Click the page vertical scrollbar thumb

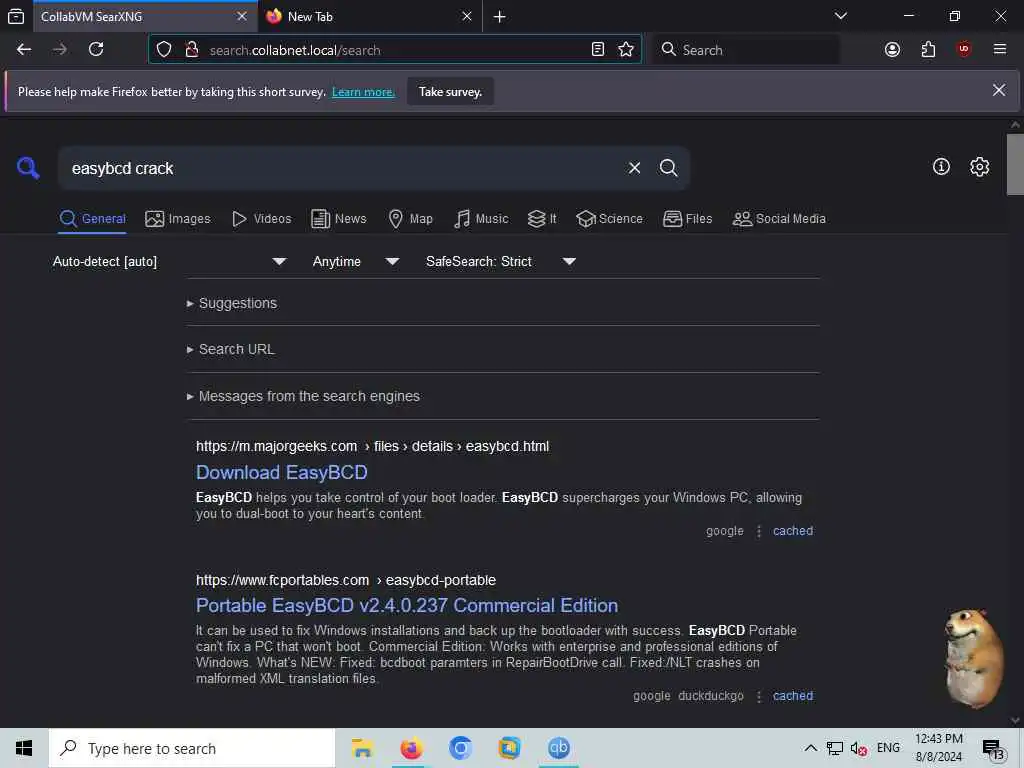[x=1015, y=164]
